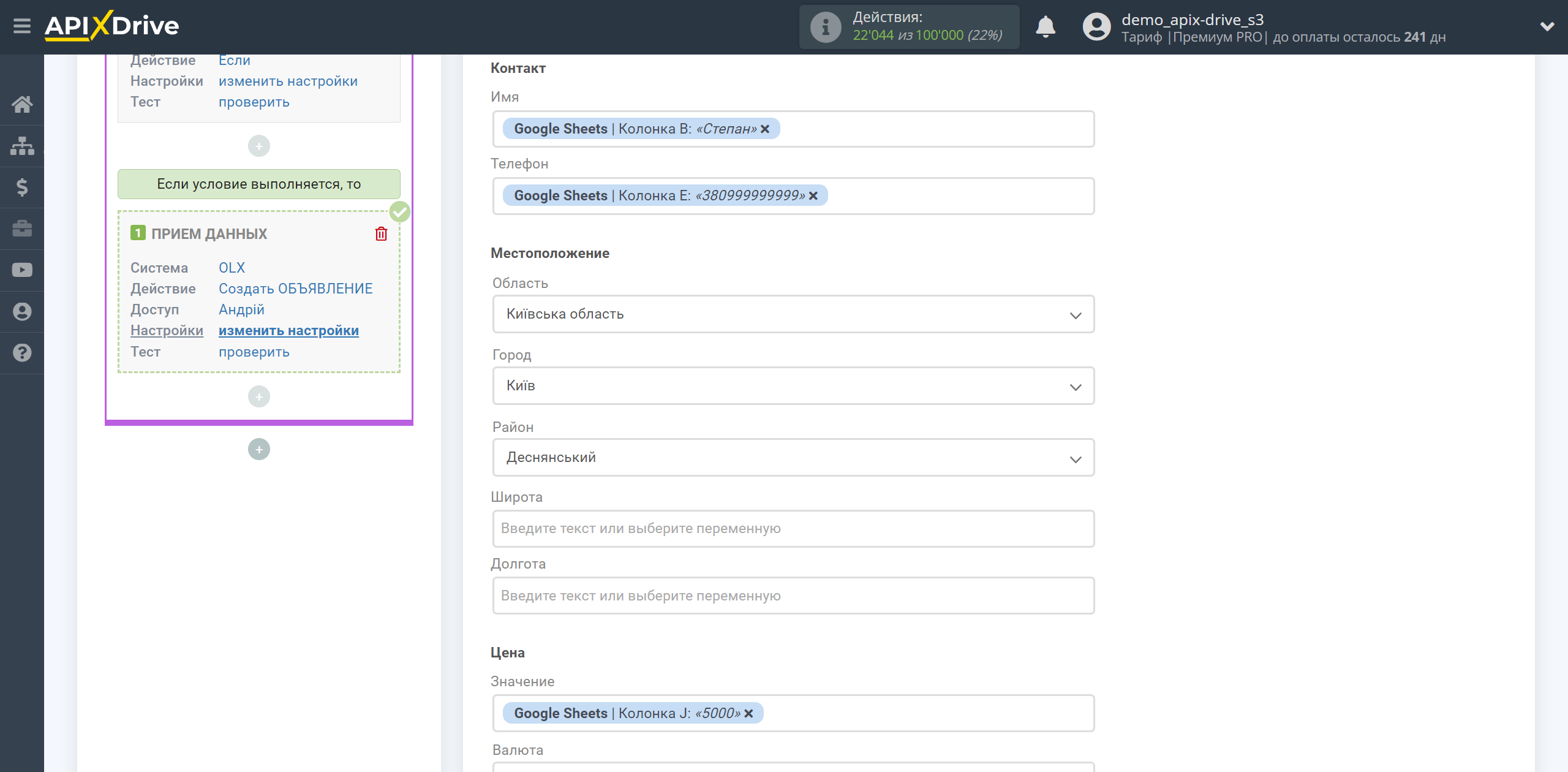1568x772 pixels.
Task: Click проверить in Если block
Action: click(254, 102)
